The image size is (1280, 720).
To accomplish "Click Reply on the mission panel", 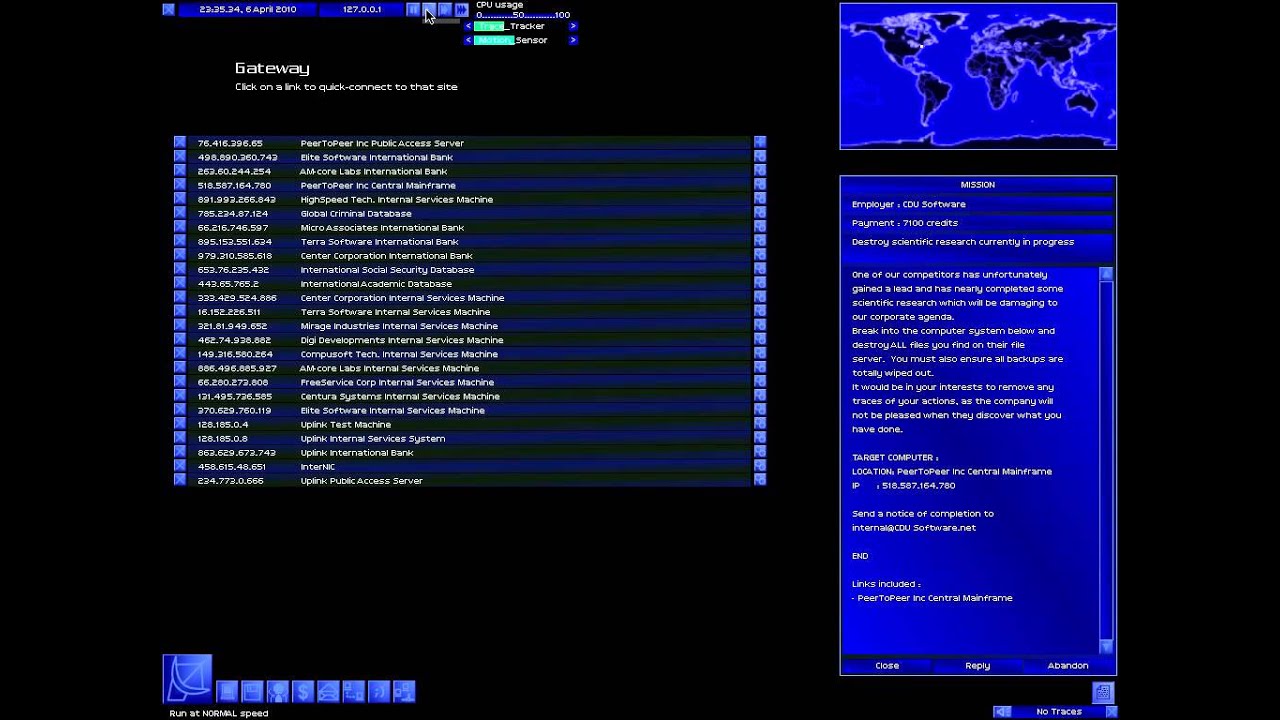I will [978, 665].
